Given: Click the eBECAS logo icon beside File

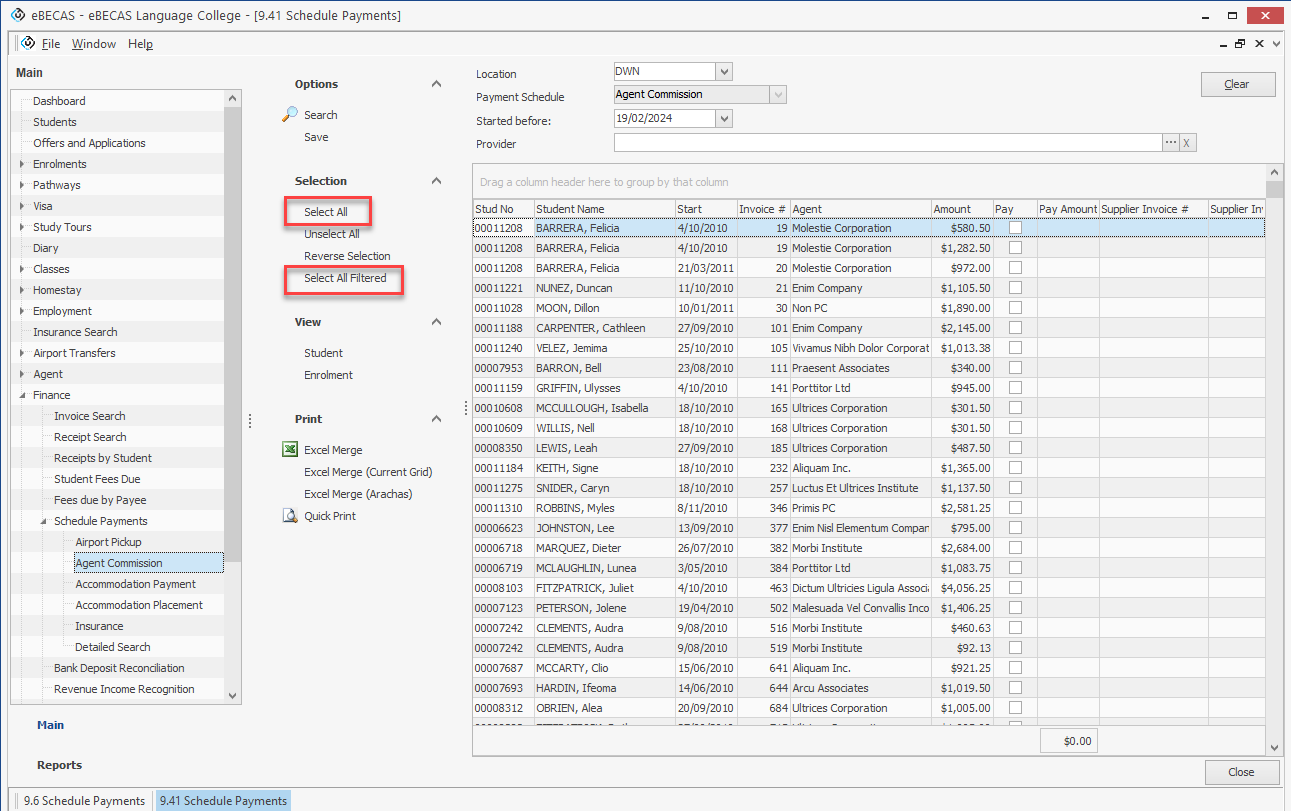Looking at the screenshot, I should tap(26, 44).
